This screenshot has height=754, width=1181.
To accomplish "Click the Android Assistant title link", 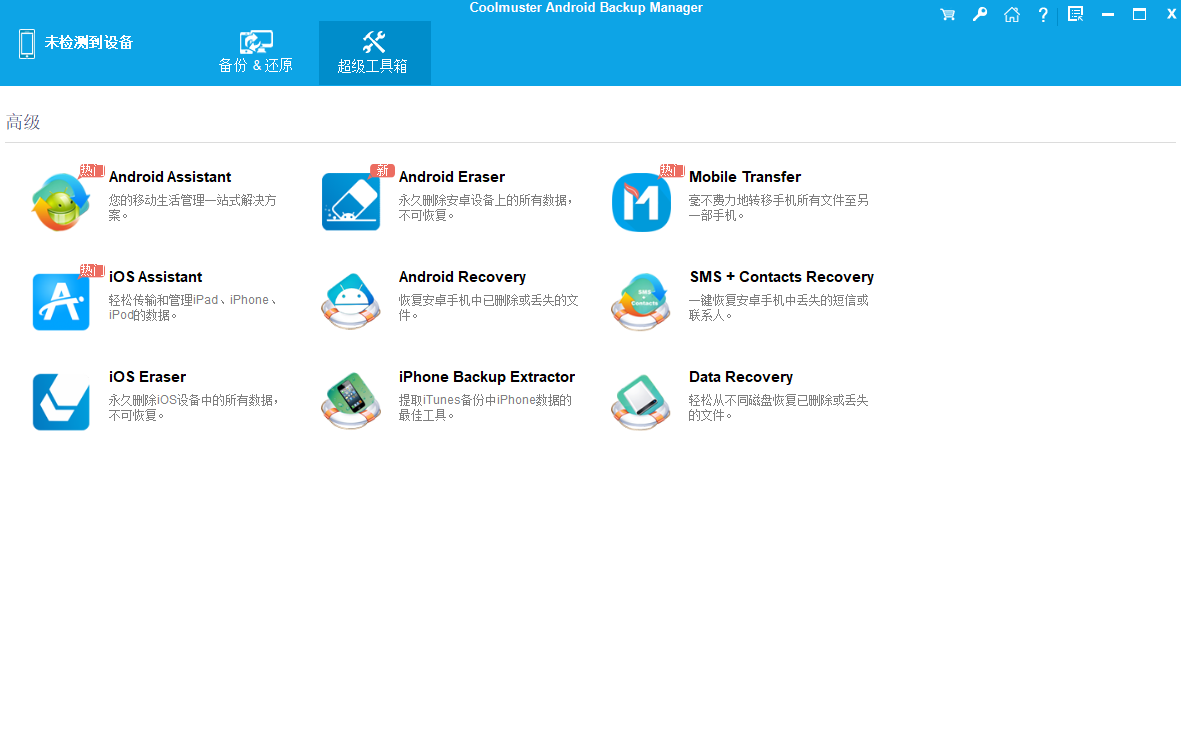I will coord(170,177).
